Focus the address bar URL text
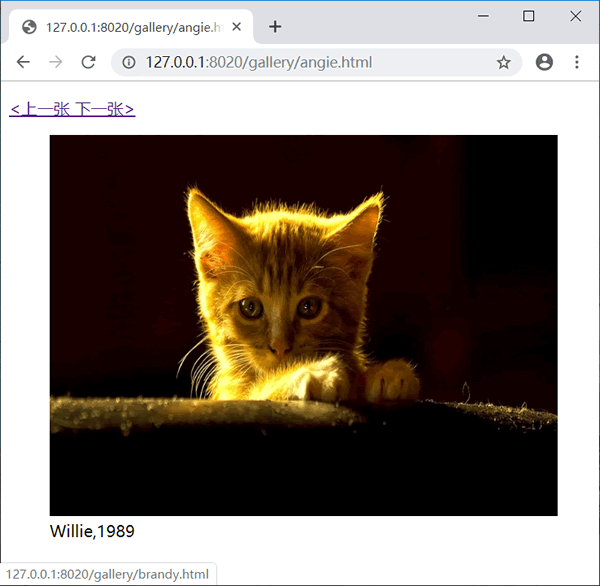 (x=259, y=62)
